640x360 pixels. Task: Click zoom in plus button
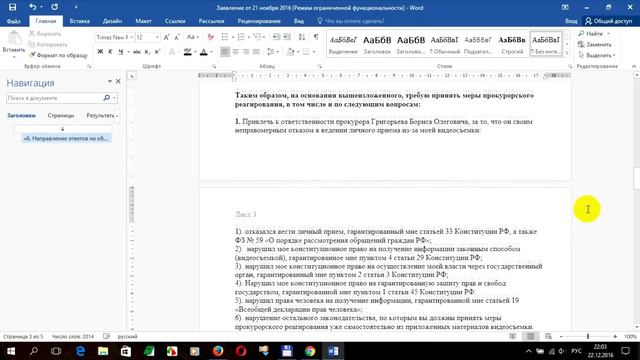tap(615, 336)
